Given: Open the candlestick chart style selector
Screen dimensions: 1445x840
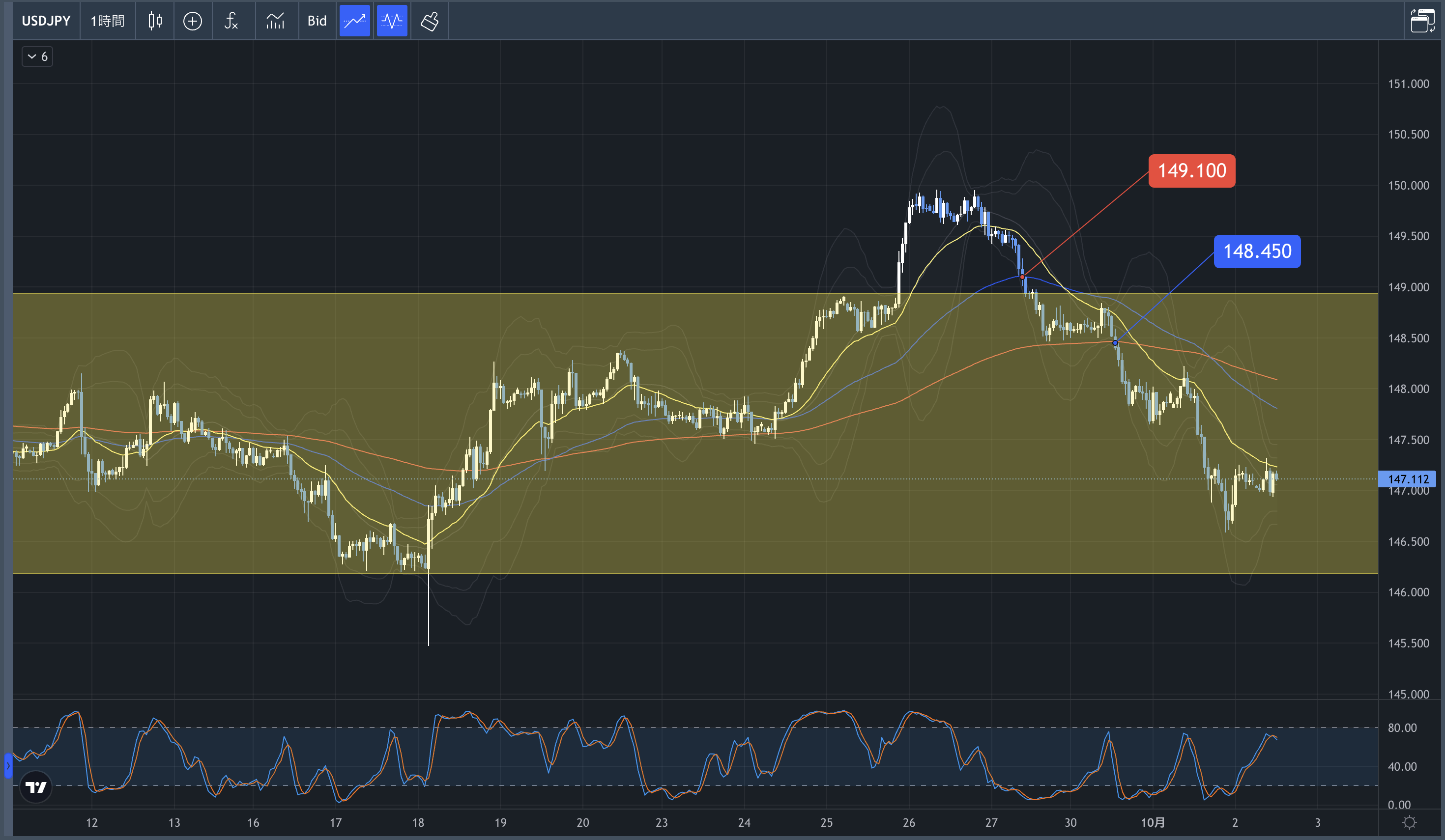Looking at the screenshot, I should pos(155,21).
